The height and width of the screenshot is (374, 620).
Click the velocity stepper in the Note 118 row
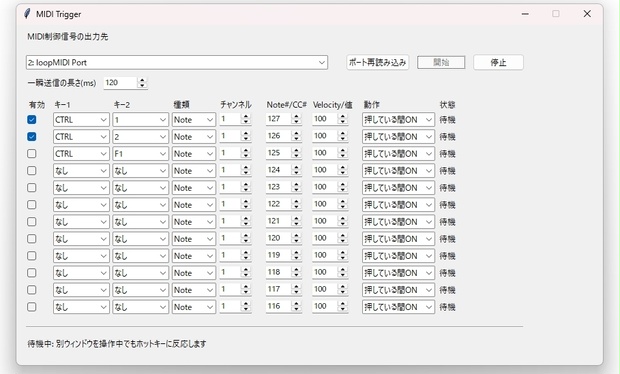(x=343, y=272)
